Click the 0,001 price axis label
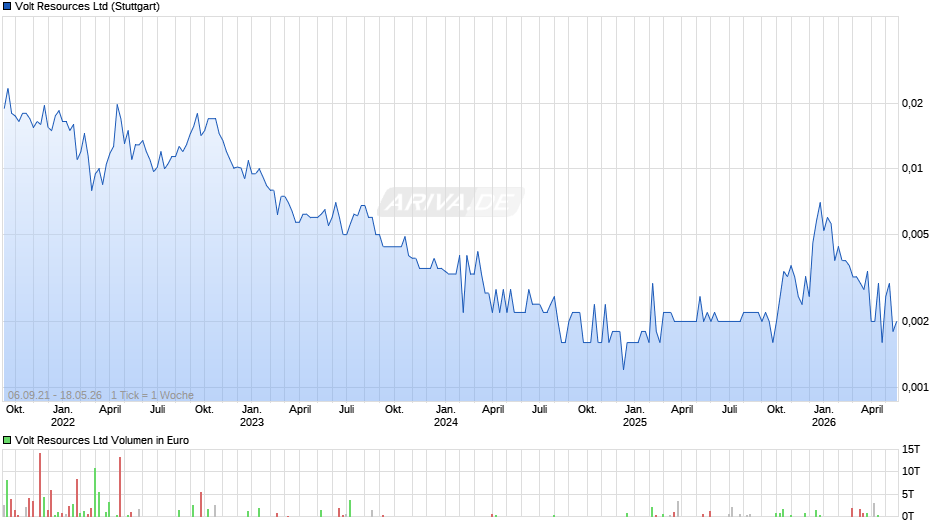The width and height of the screenshot is (940, 526). click(x=915, y=387)
